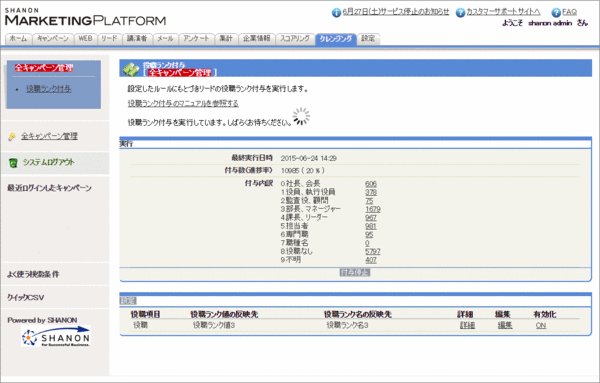Click the count 407 for 不明
The width and height of the screenshot is (600, 383).
(371, 260)
